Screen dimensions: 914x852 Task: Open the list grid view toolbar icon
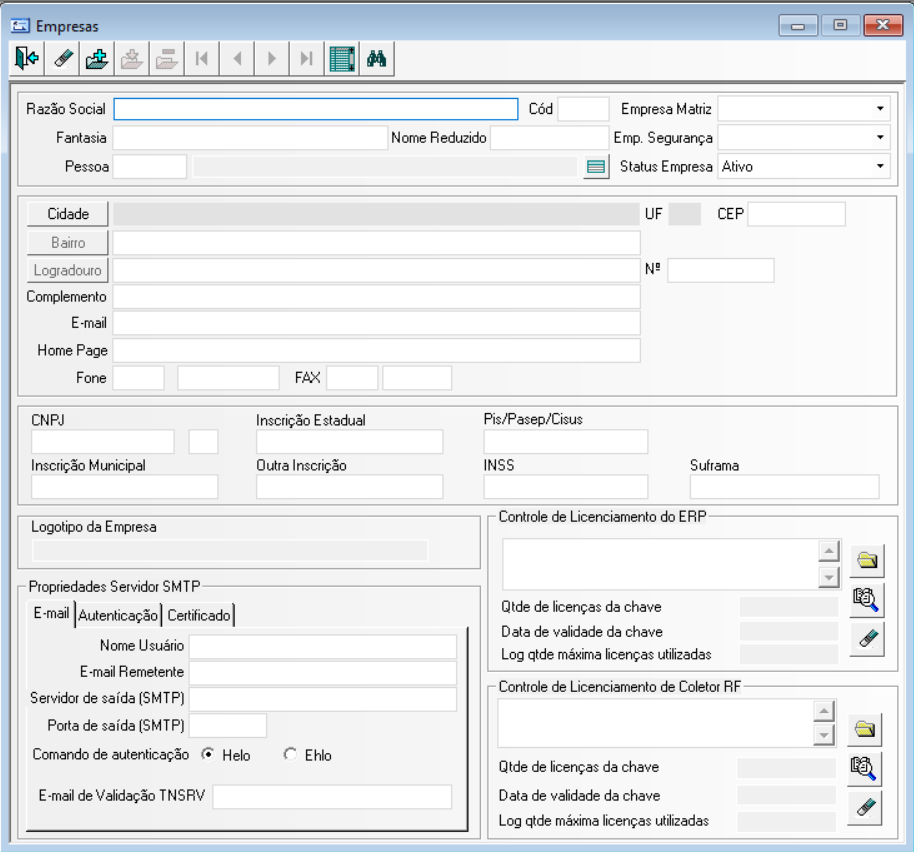[x=342, y=59]
